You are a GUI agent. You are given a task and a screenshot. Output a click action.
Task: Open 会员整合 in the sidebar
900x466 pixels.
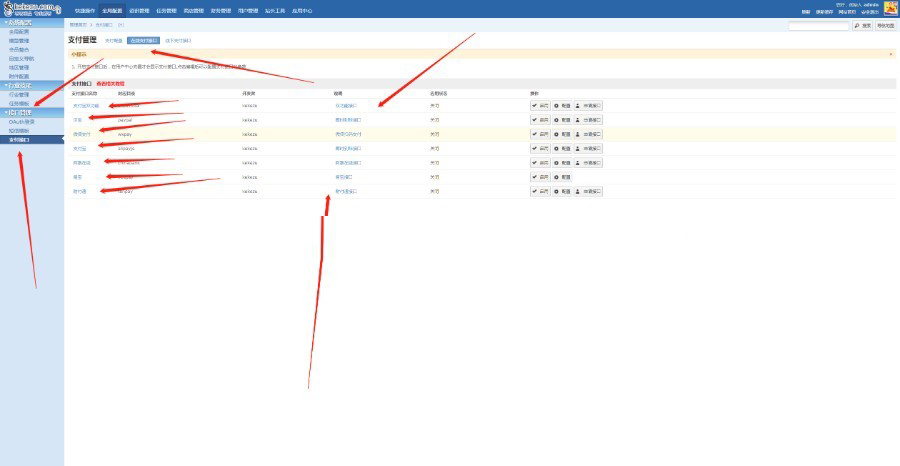pyautogui.click(x=19, y=50)
